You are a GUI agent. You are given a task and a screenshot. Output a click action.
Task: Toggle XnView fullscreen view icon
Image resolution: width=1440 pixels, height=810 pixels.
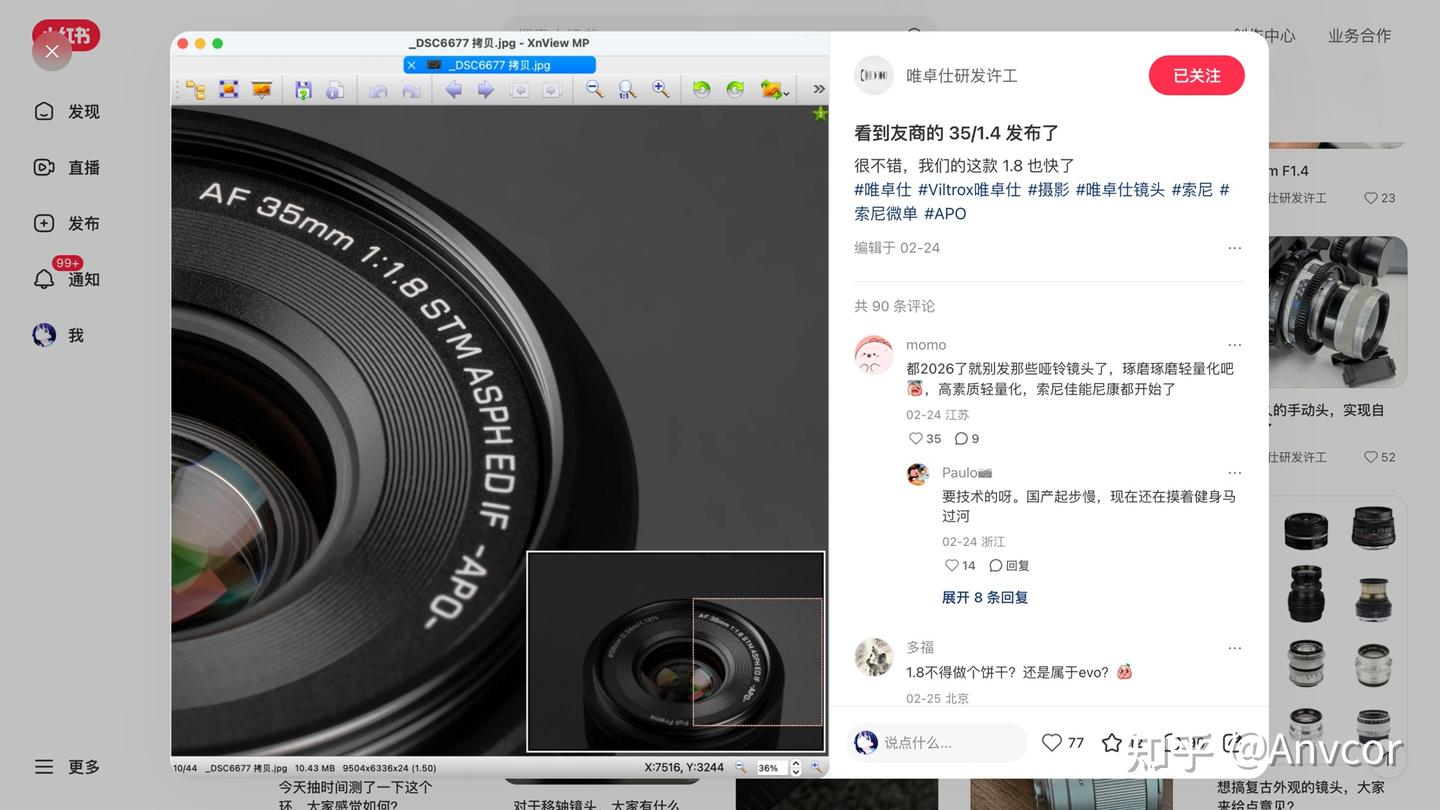click(228, 90)
